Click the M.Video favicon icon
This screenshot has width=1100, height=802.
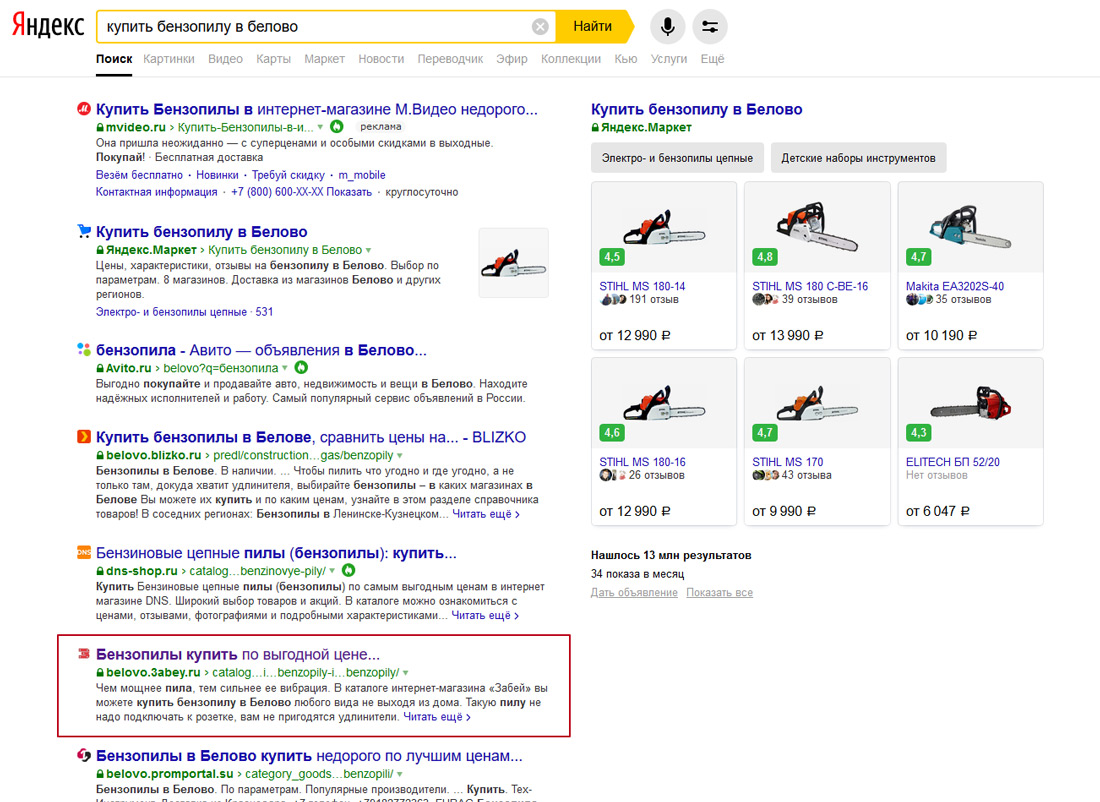click(x=84, y=110)
